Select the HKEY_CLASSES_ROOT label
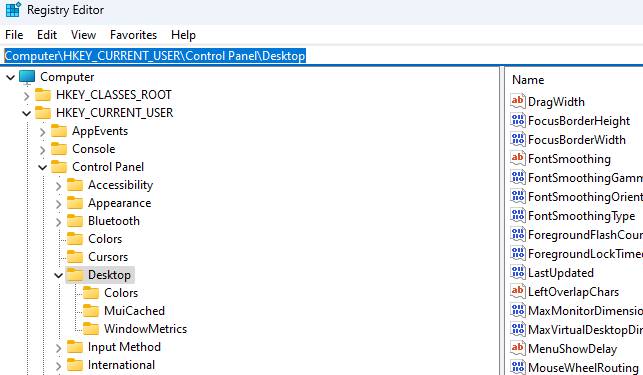This screenshot has height=375, width=643. point(114,95)
